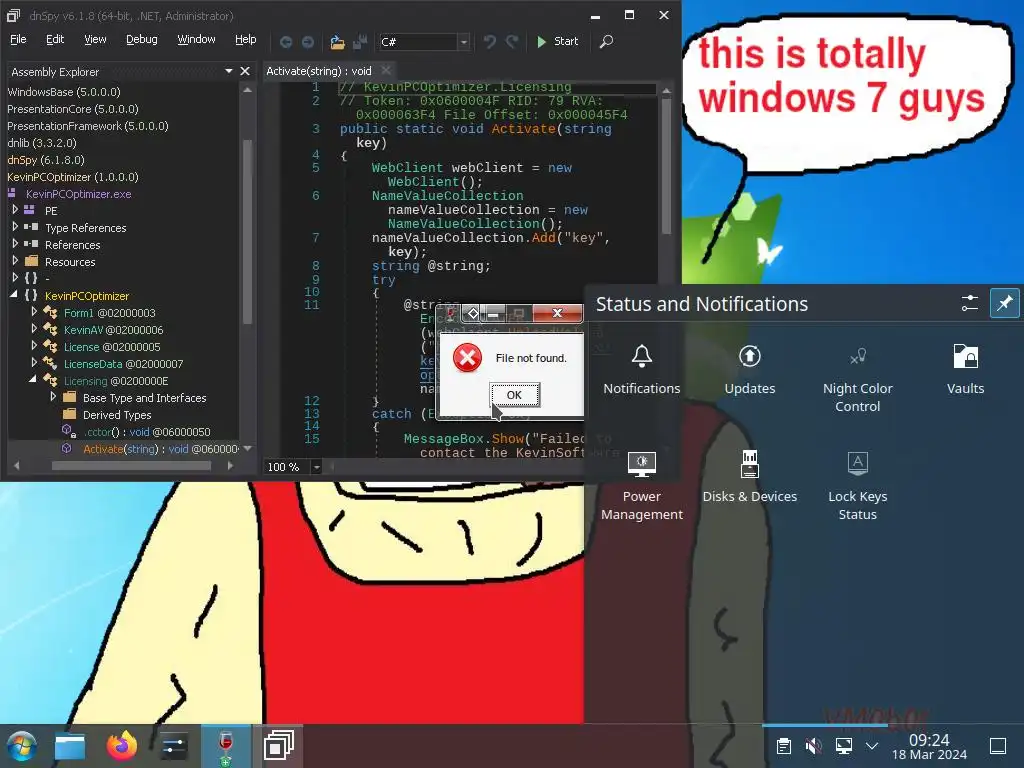
Task: Expand Form1 @02000003 class node
Action: click(x=34, y=312)
